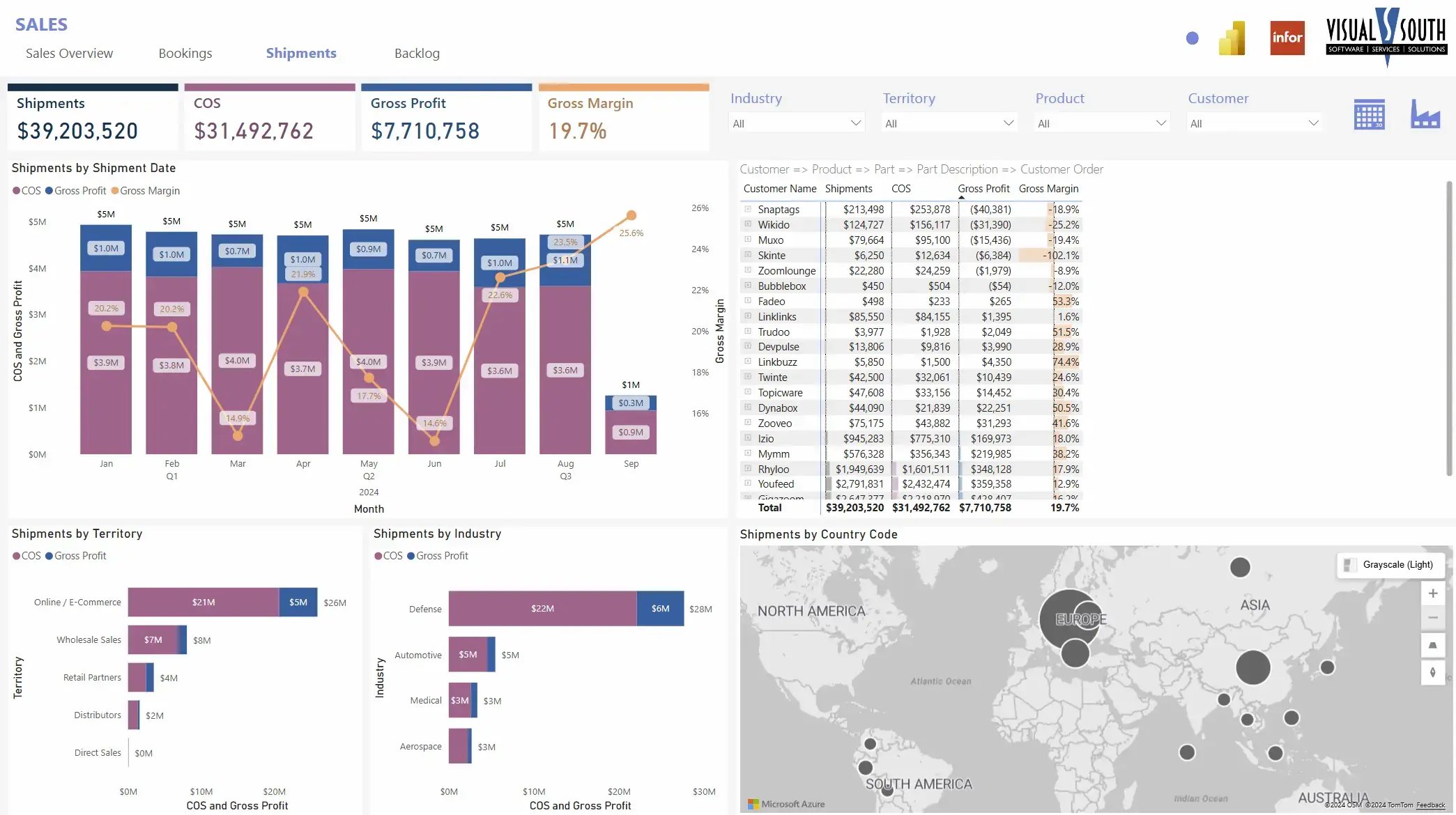Toggle COS legend in Shipment Date chart
Viewport: 1456px width, 815px height.
tap(26, 191)
